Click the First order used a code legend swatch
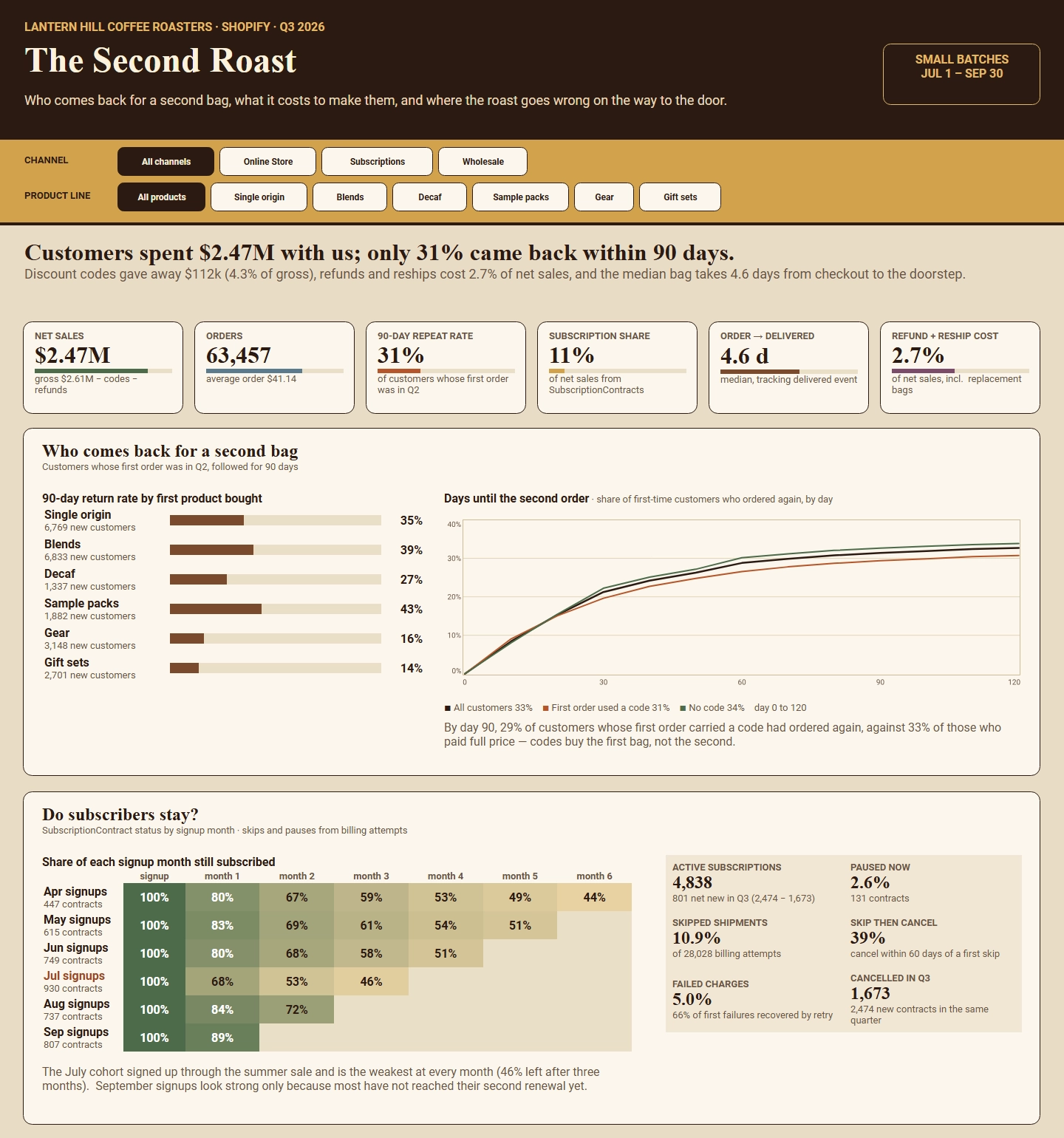This screenshot has height=1138, width=1064. (545, 708)
